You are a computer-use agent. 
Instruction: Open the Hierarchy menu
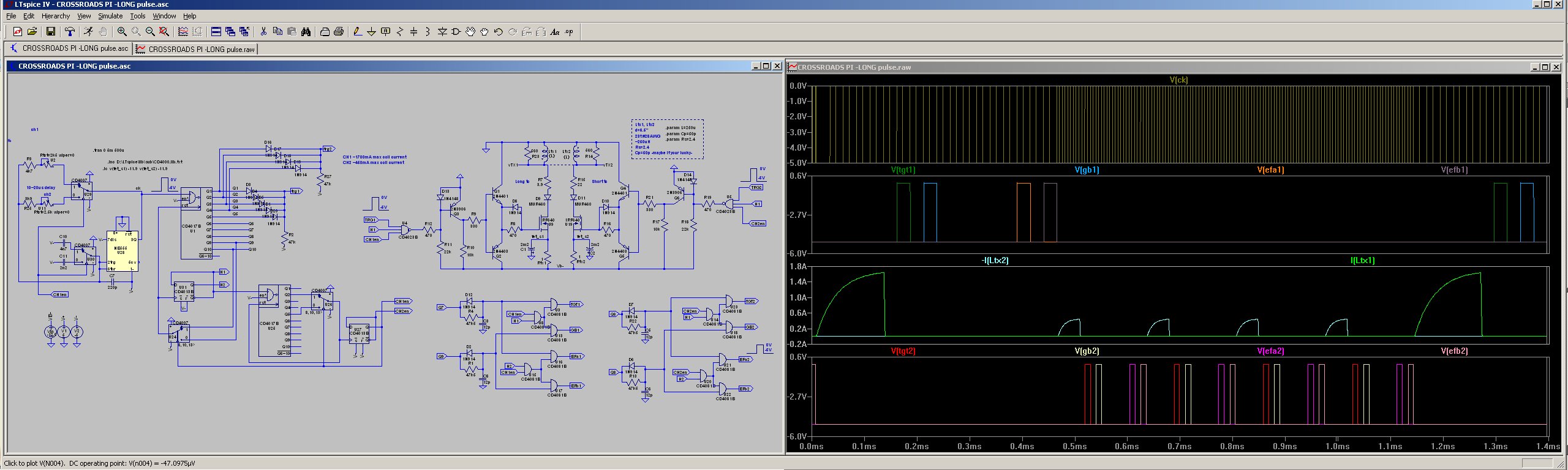(56, 16)
